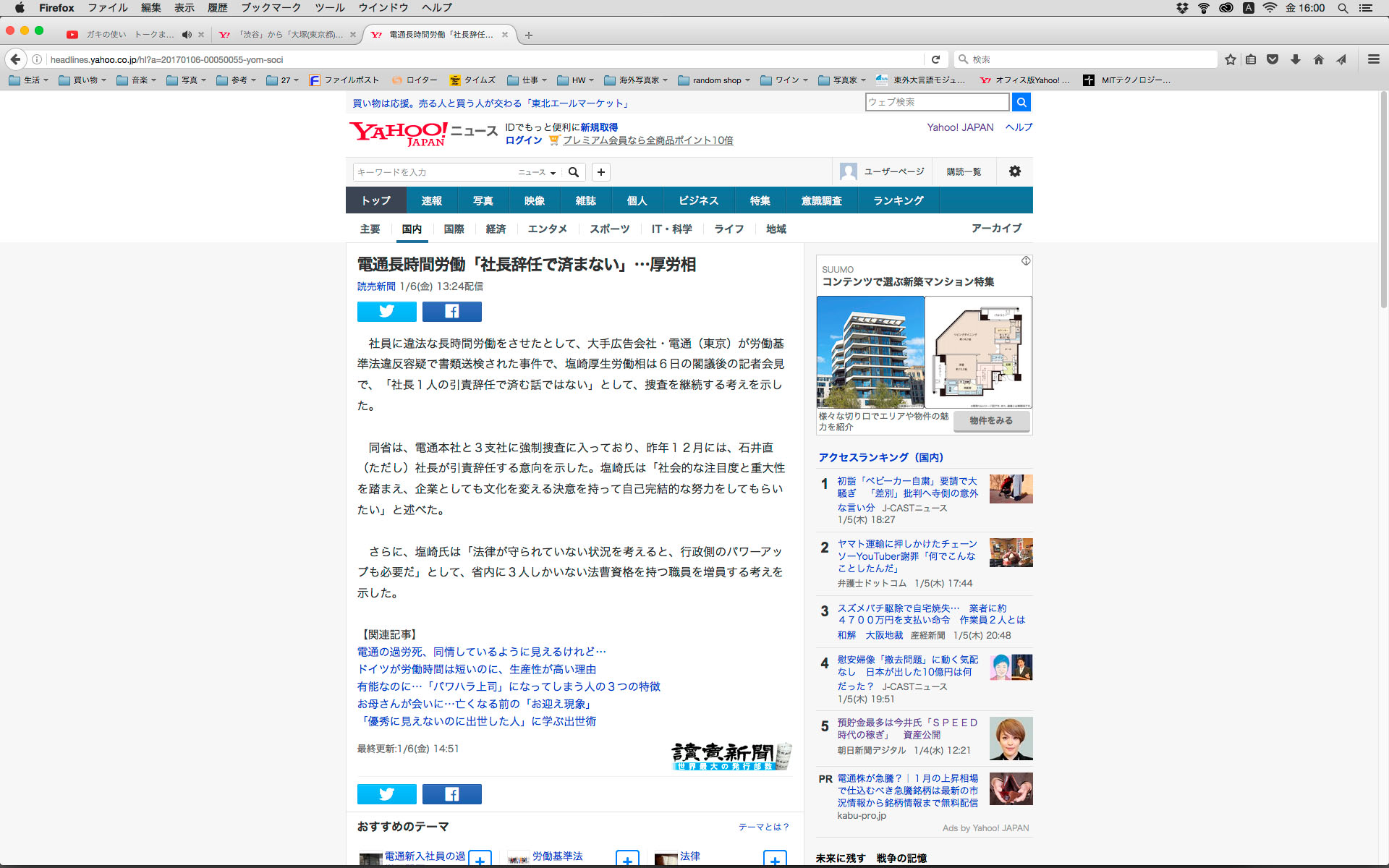Click 物件をみる button in SUUMO ad
This screenshot has width=1389, height=868.
tap(991, 421)
